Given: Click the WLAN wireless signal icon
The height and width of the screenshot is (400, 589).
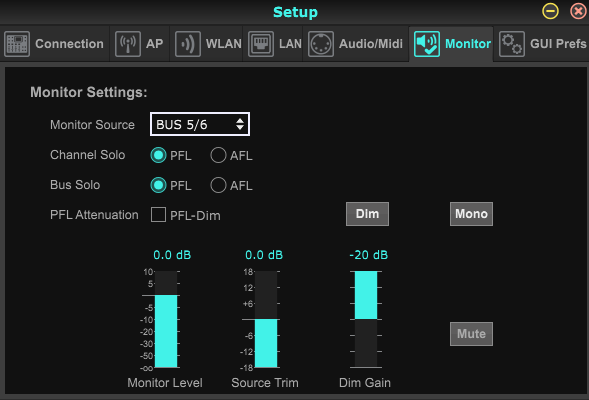Looking at the screenshot, I should coord(187,44).
